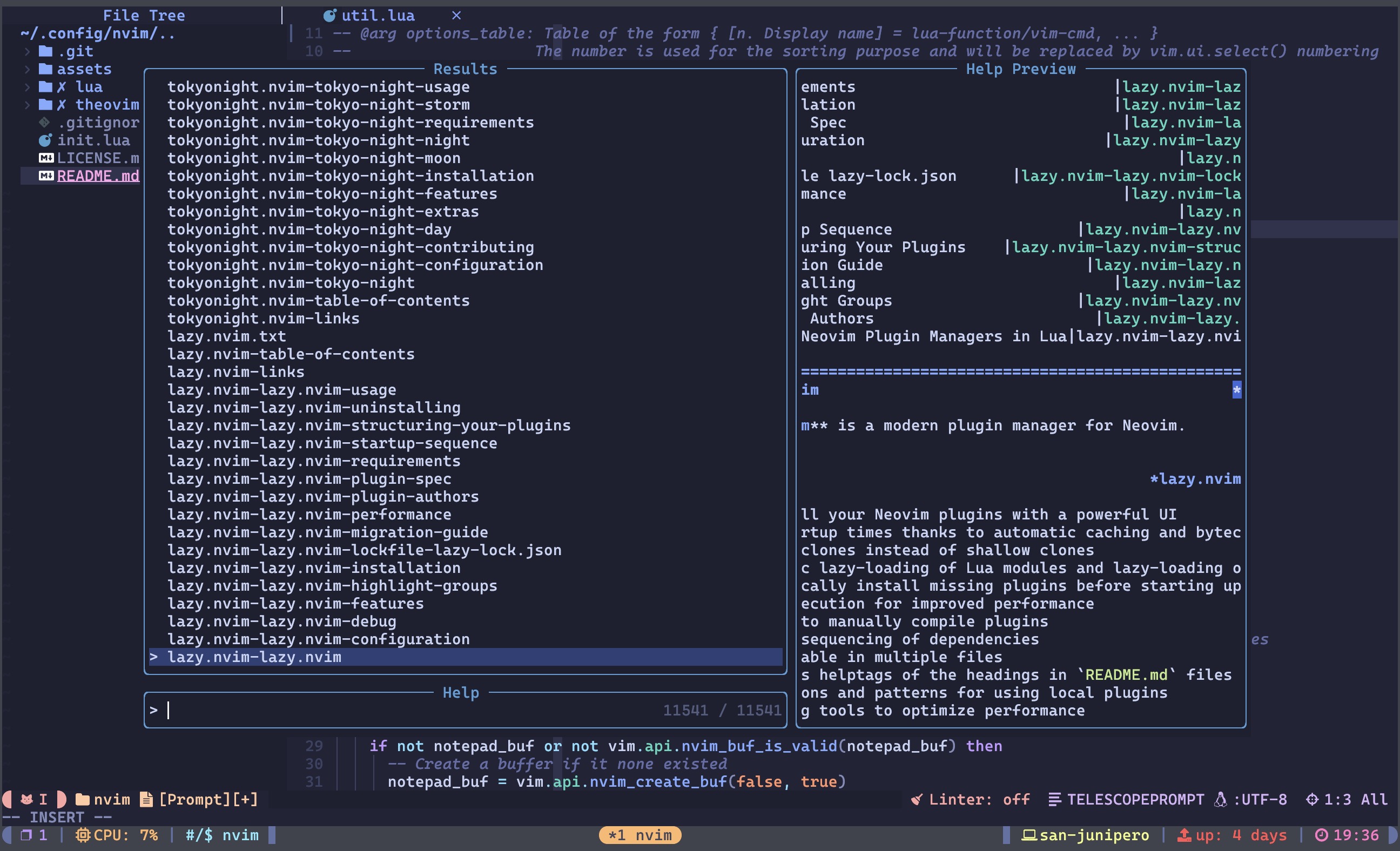
Task: Click the theovim folder icon
Action: click(45, 105)
